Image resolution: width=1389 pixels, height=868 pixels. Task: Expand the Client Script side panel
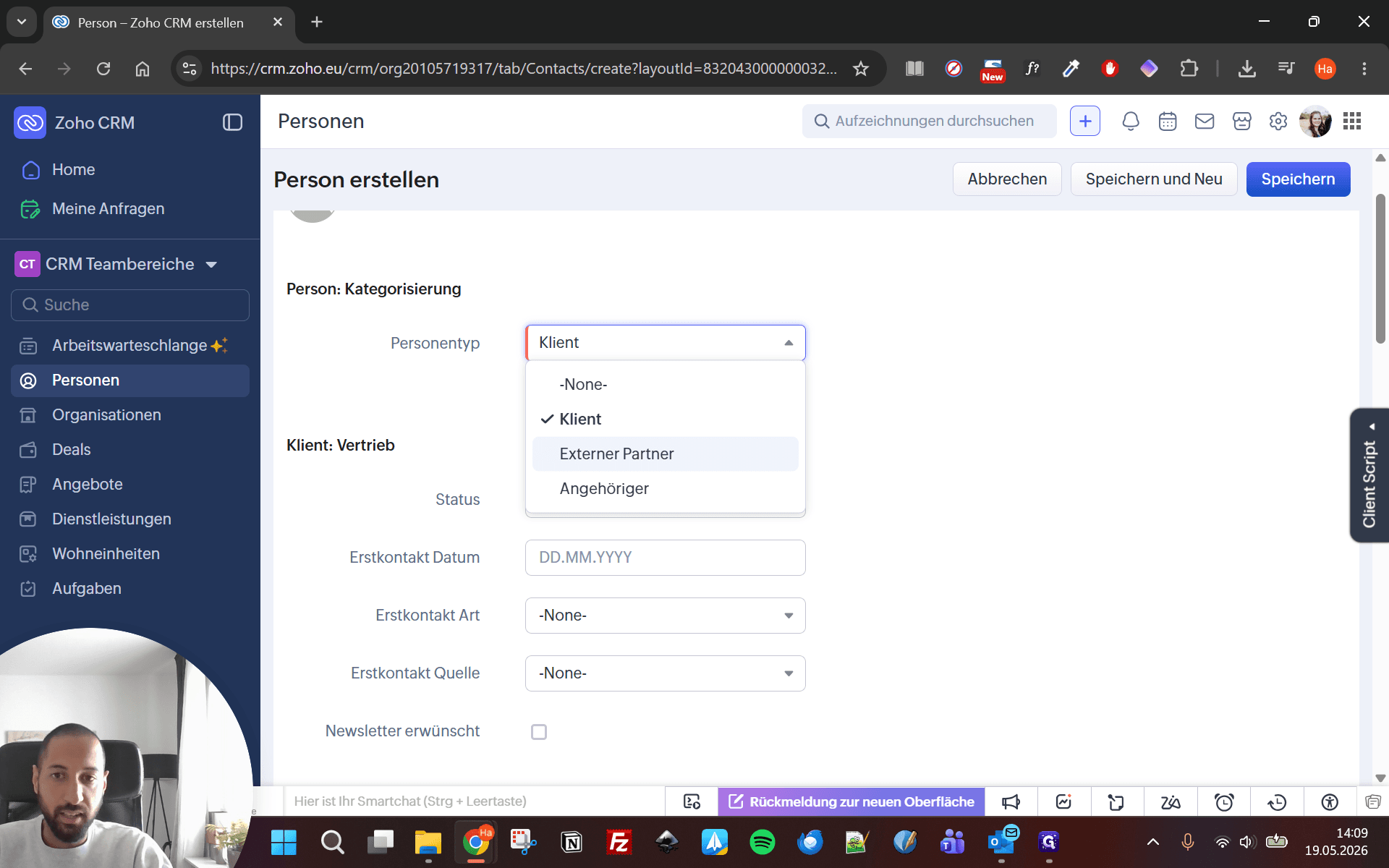pyautogui.click(x=1369, y=475)
